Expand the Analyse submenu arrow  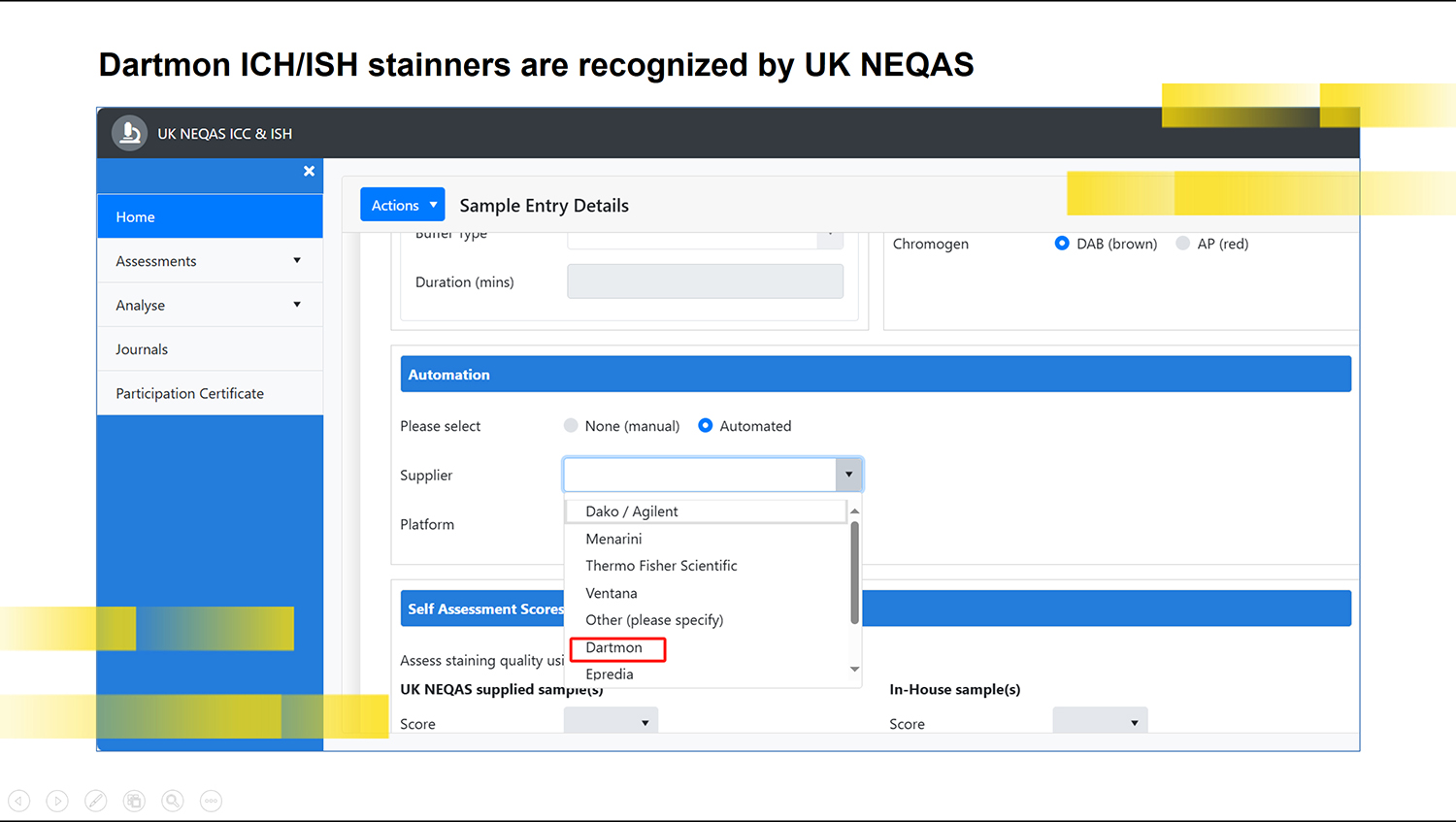297,305
